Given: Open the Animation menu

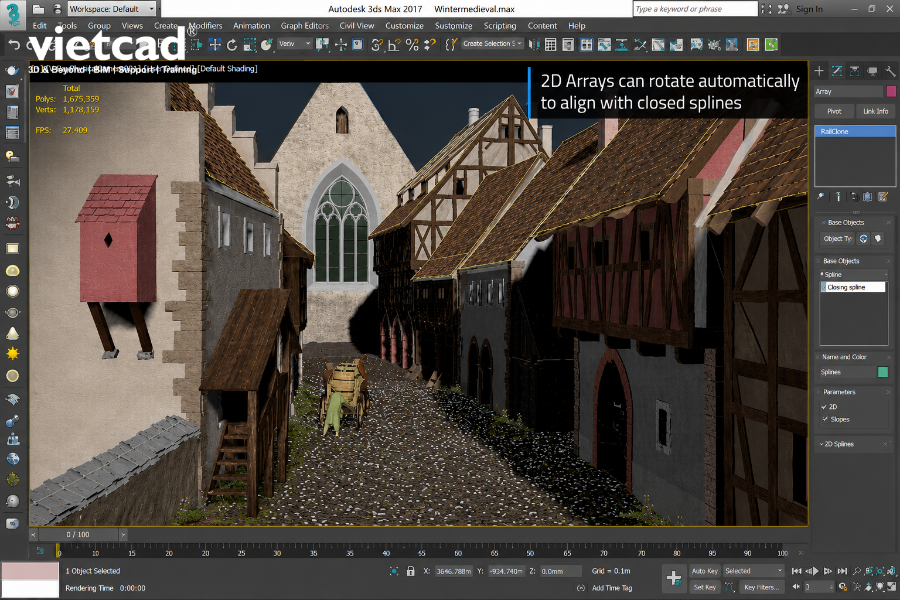Looking at the screenshot, I should [251, 26].
